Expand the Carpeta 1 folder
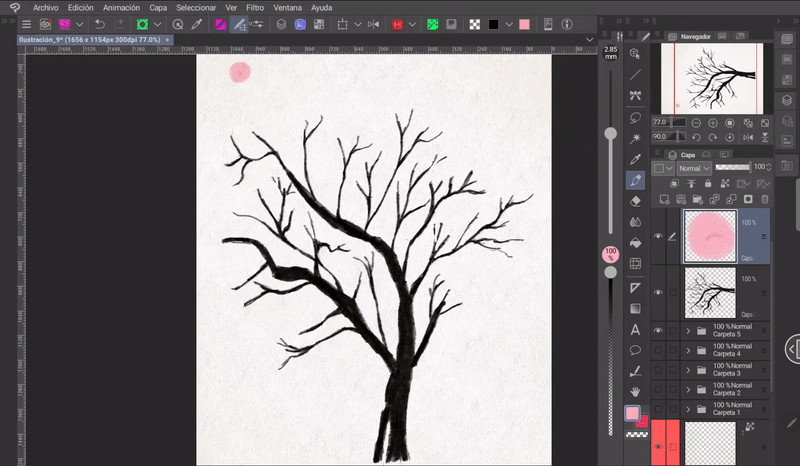 tap(688, 409)
